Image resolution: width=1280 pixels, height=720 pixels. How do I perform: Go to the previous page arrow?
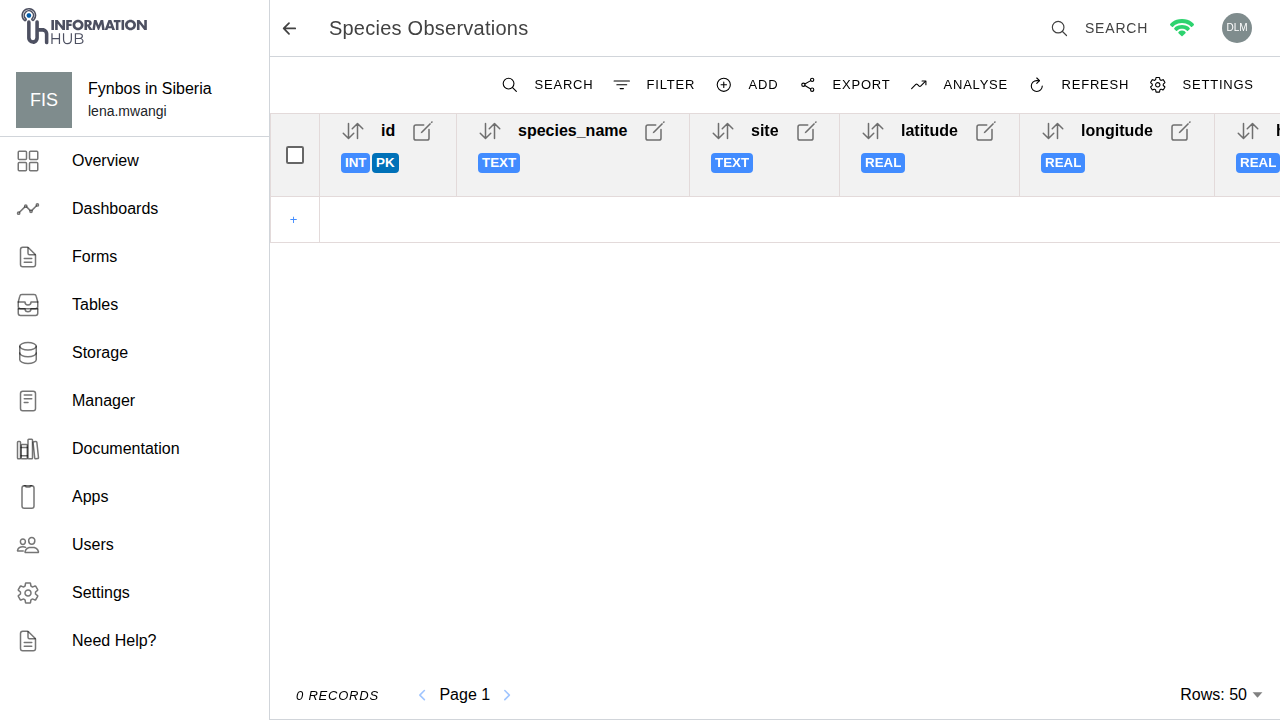click(422, 695)
